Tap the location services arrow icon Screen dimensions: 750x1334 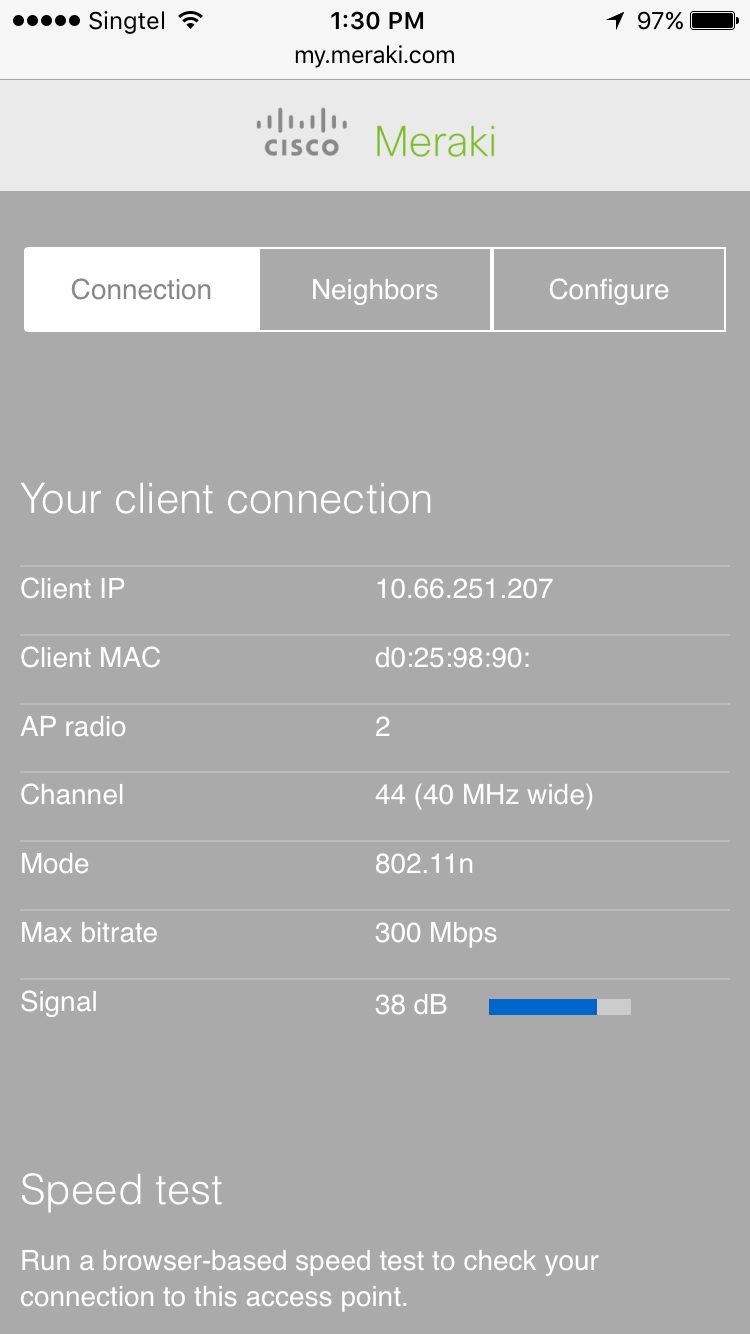coord(615,20)
